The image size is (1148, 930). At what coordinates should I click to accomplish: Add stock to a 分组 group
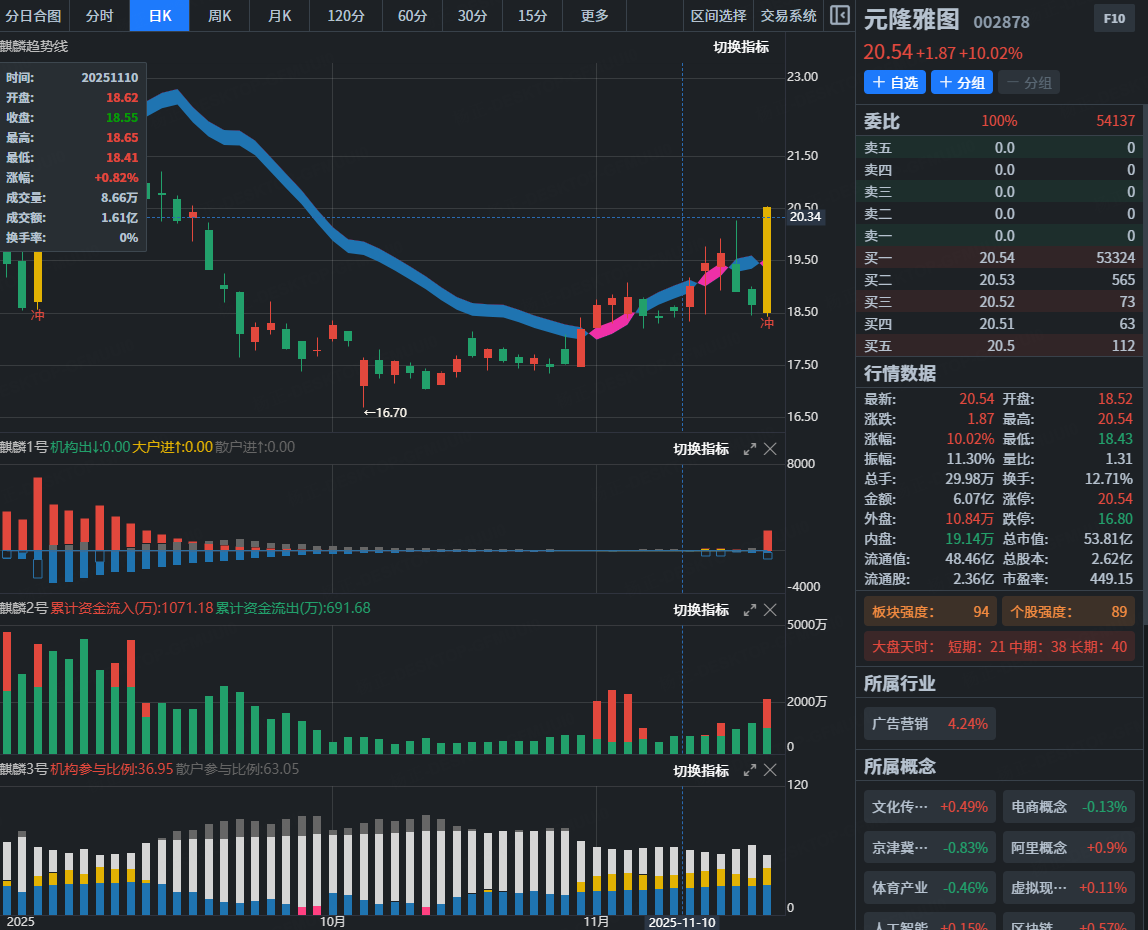coord(962,82)
